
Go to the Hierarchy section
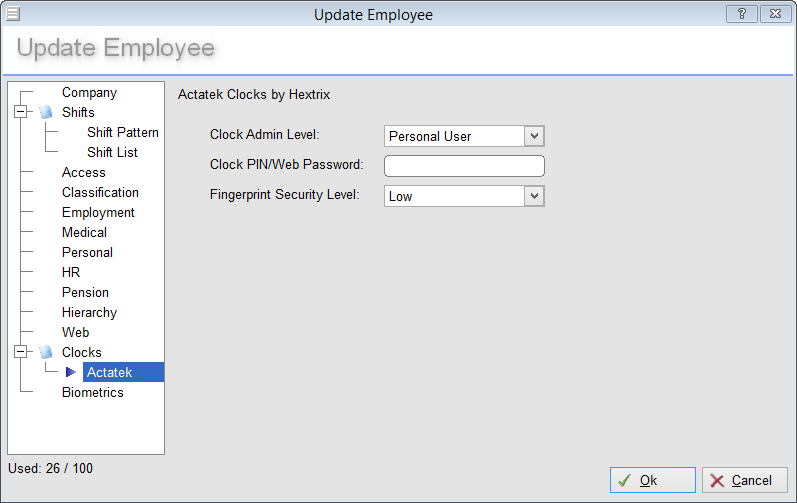pyautogui.click(x=89, y=312)
